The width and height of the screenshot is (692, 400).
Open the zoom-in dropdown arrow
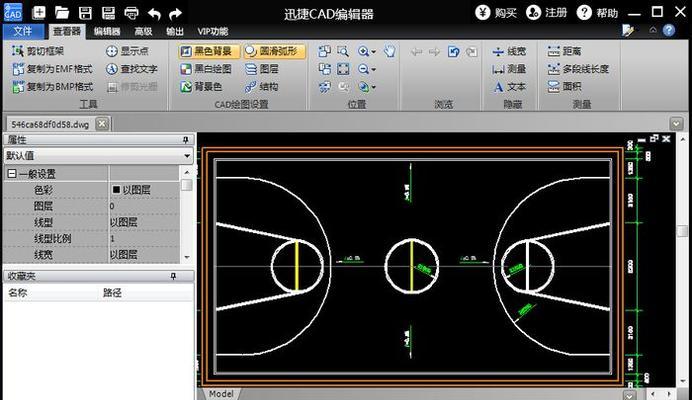coord(374,52)
